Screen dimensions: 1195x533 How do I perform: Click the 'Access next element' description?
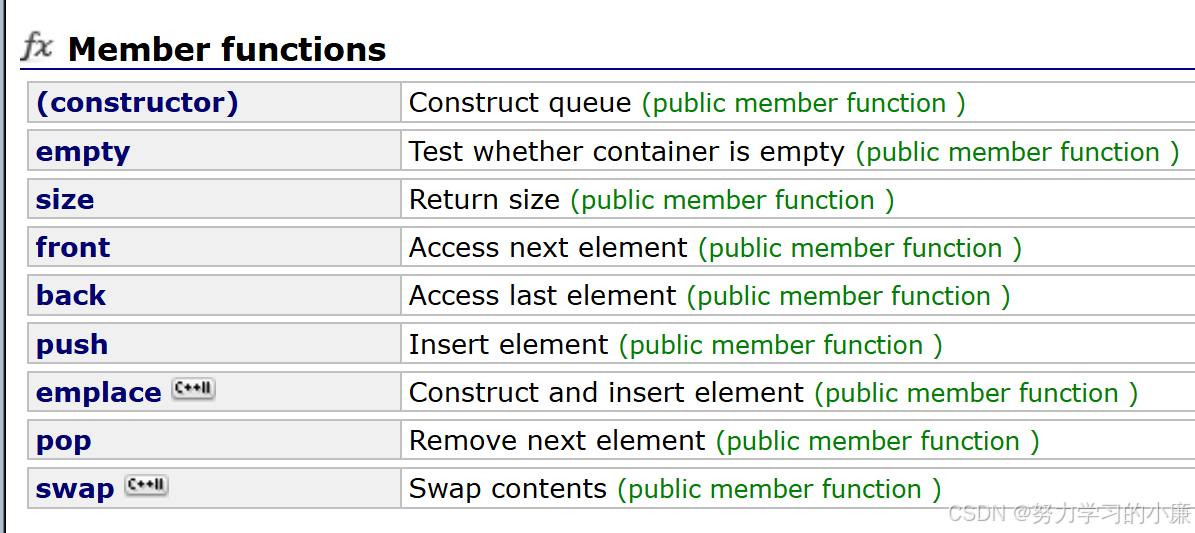[x=548, y=248]
